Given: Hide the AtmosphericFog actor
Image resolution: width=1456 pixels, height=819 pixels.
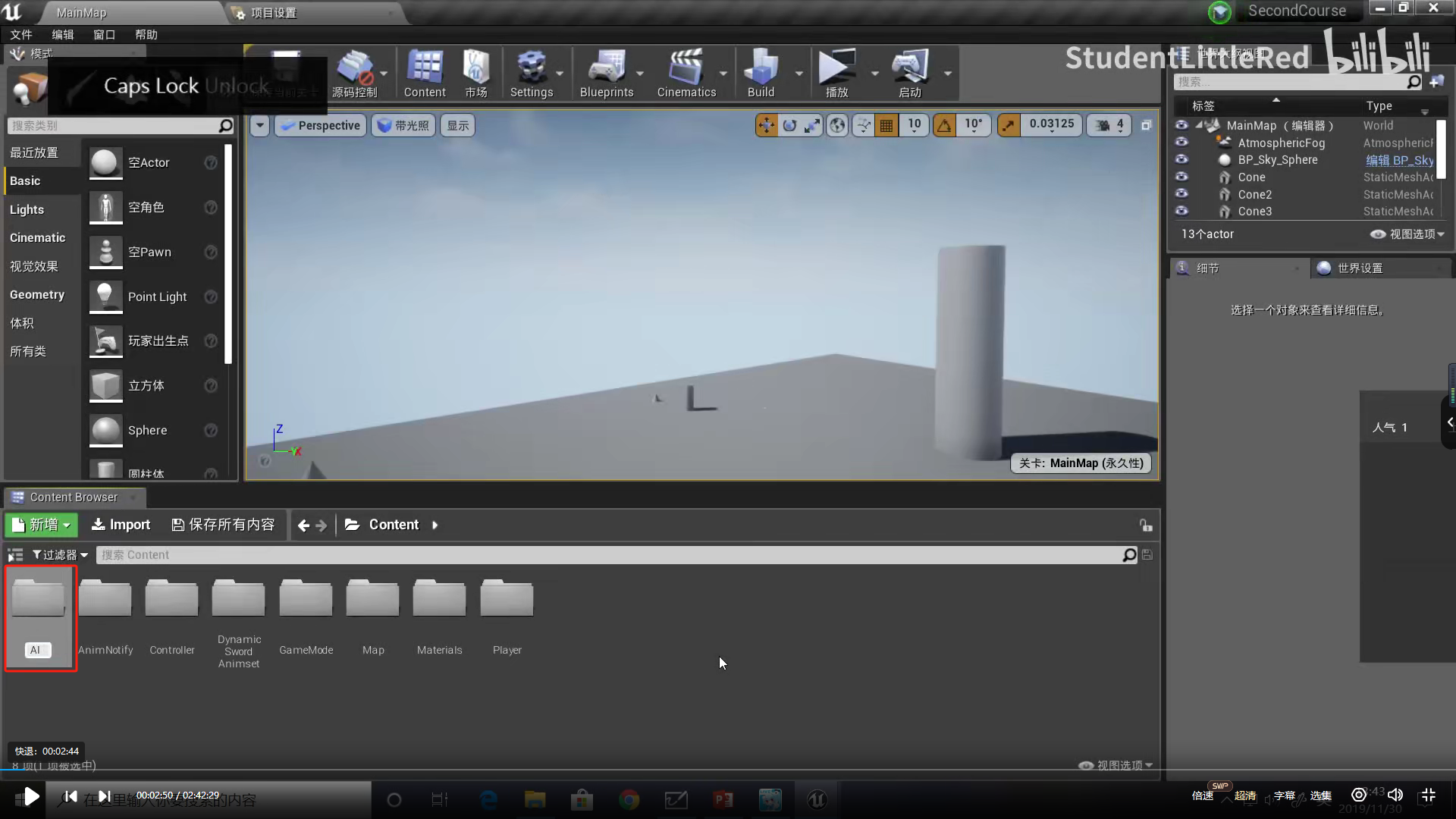Looking at the screenshot, I should click(1181, 142).
